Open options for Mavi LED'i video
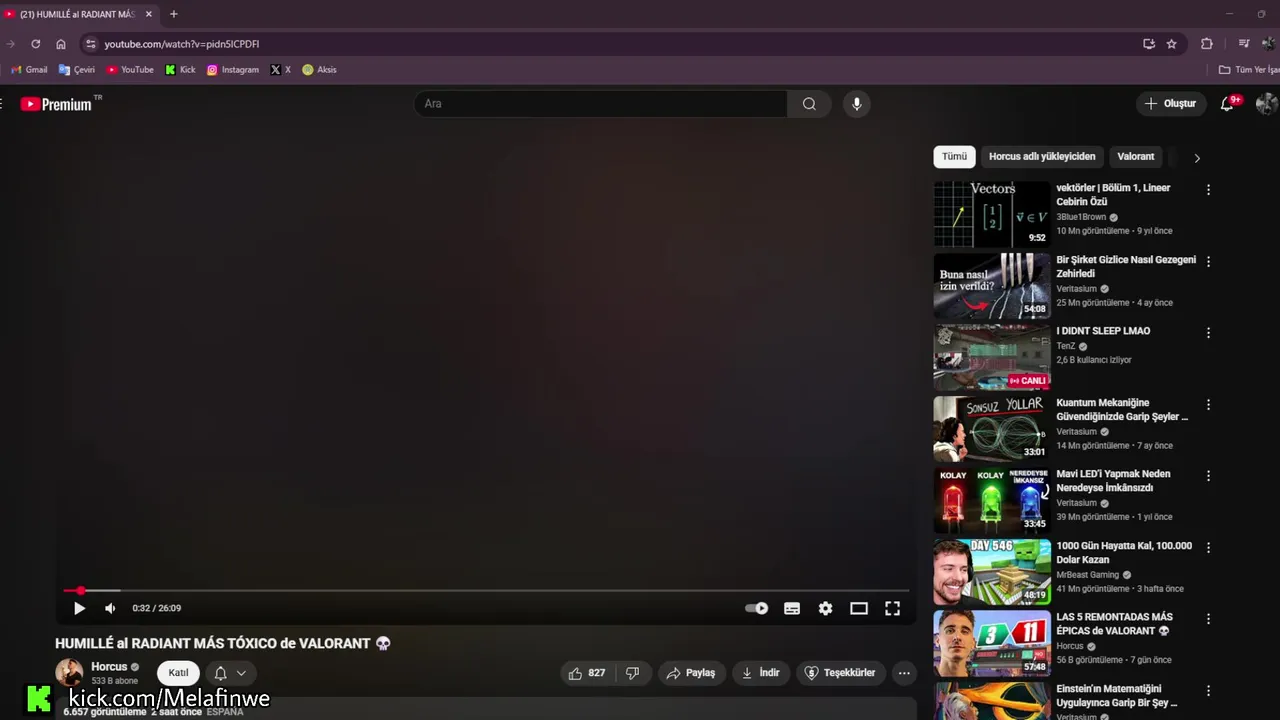The image size is (1280, 720). (1208, 476)
